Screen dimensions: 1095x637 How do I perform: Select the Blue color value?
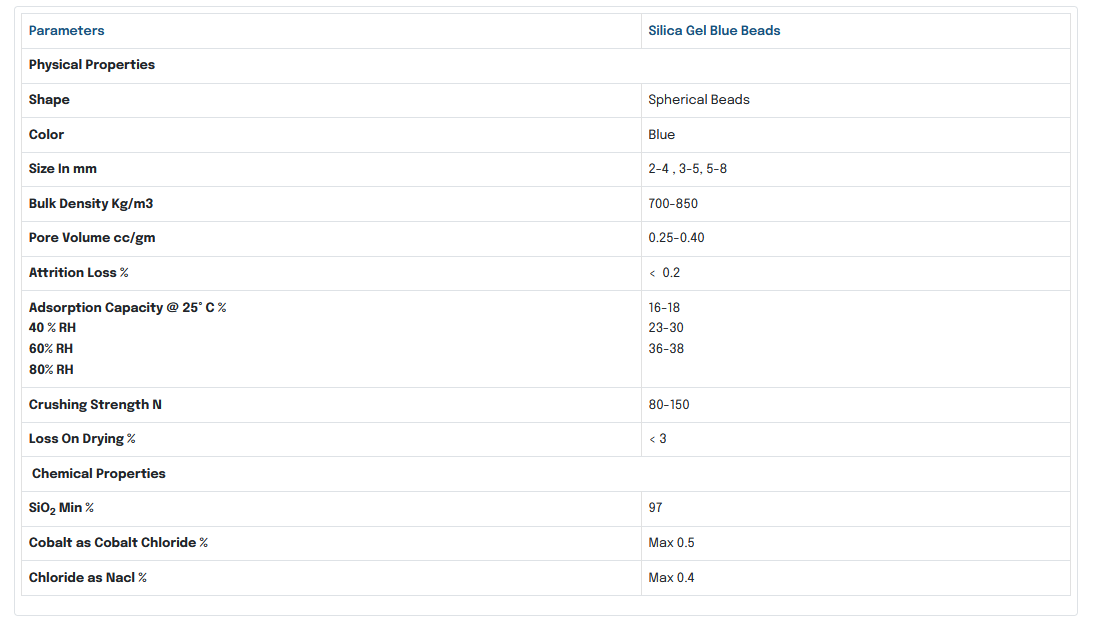661,135
